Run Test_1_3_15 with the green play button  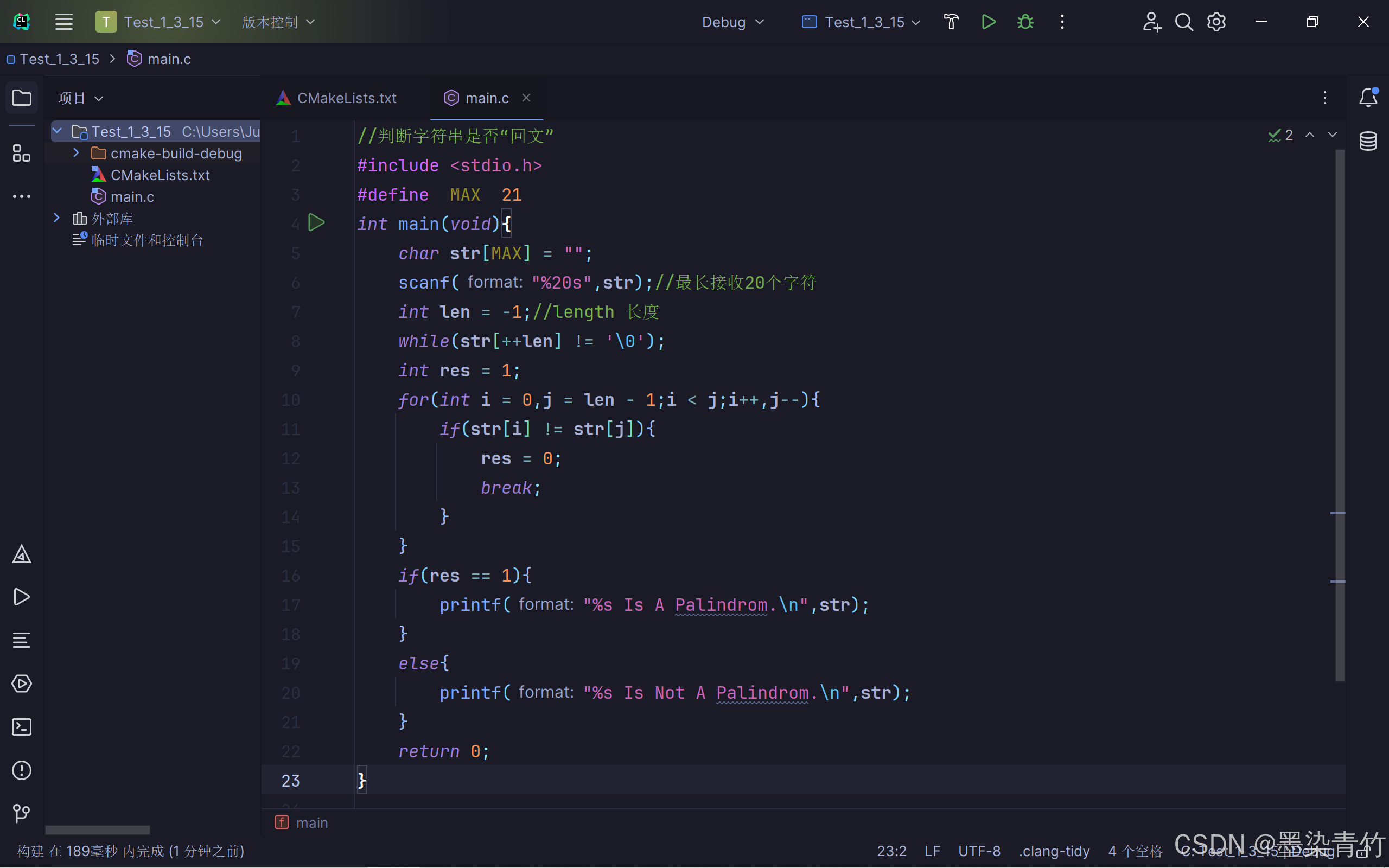pyautogui.click(x=989, y=22)
